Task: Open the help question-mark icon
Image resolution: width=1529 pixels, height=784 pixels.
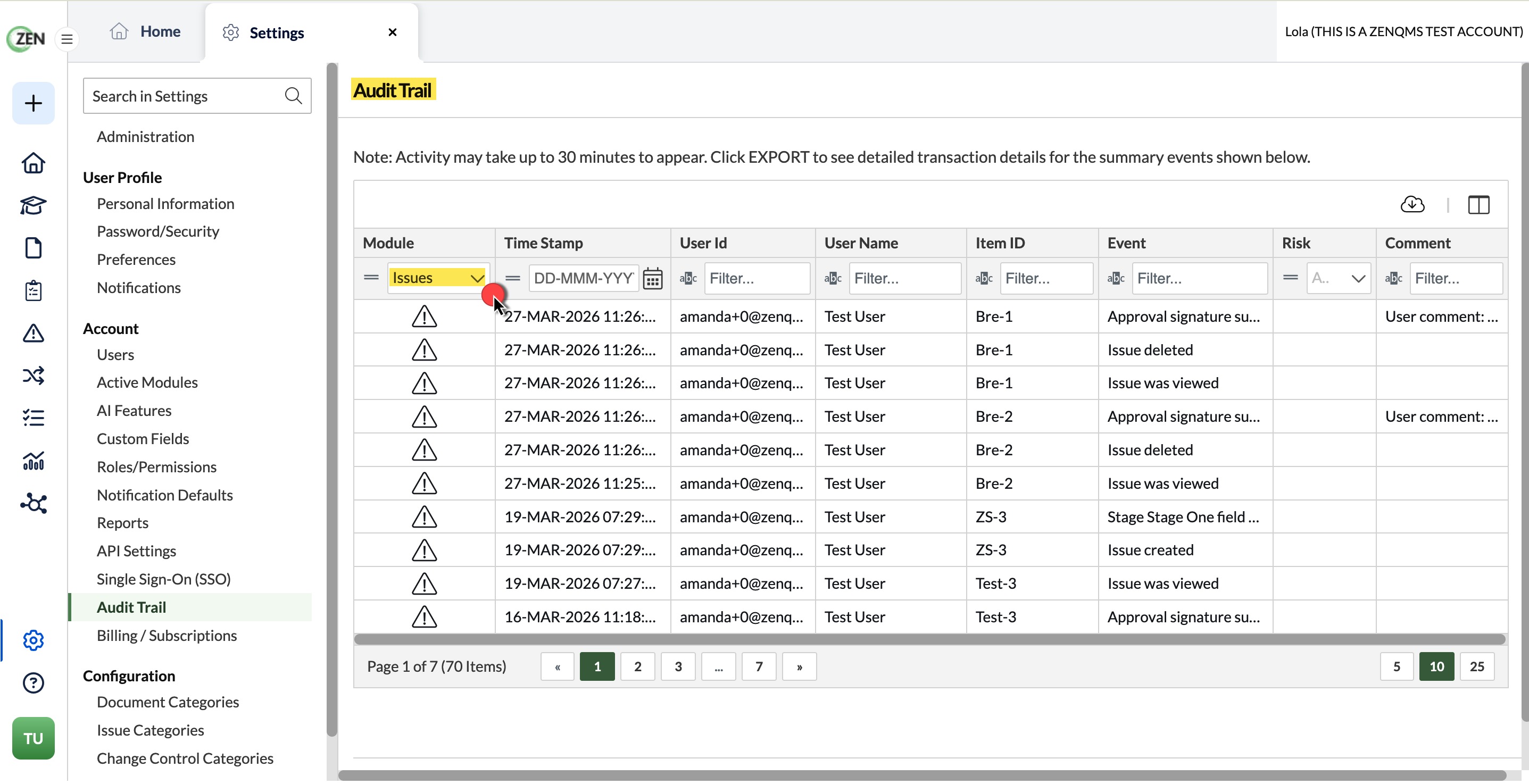Action: pos(33,683)
